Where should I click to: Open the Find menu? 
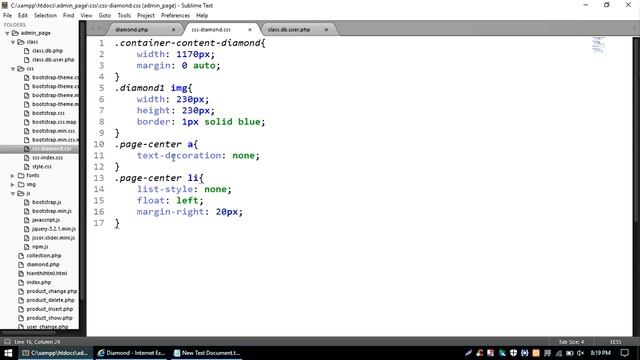[x=69, y=16]
